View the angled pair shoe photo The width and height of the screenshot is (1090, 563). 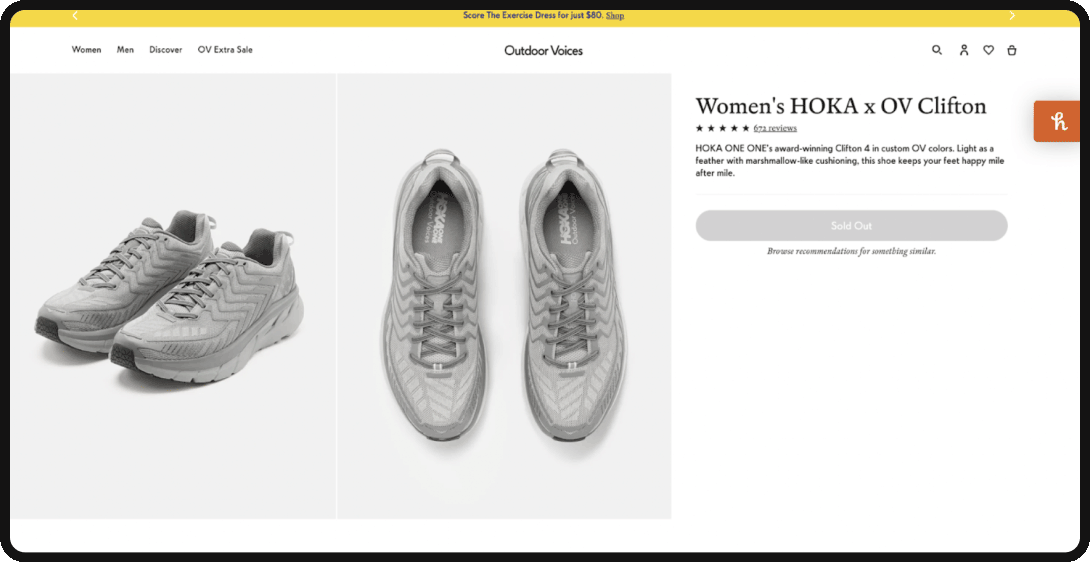(x=173, y=296)
